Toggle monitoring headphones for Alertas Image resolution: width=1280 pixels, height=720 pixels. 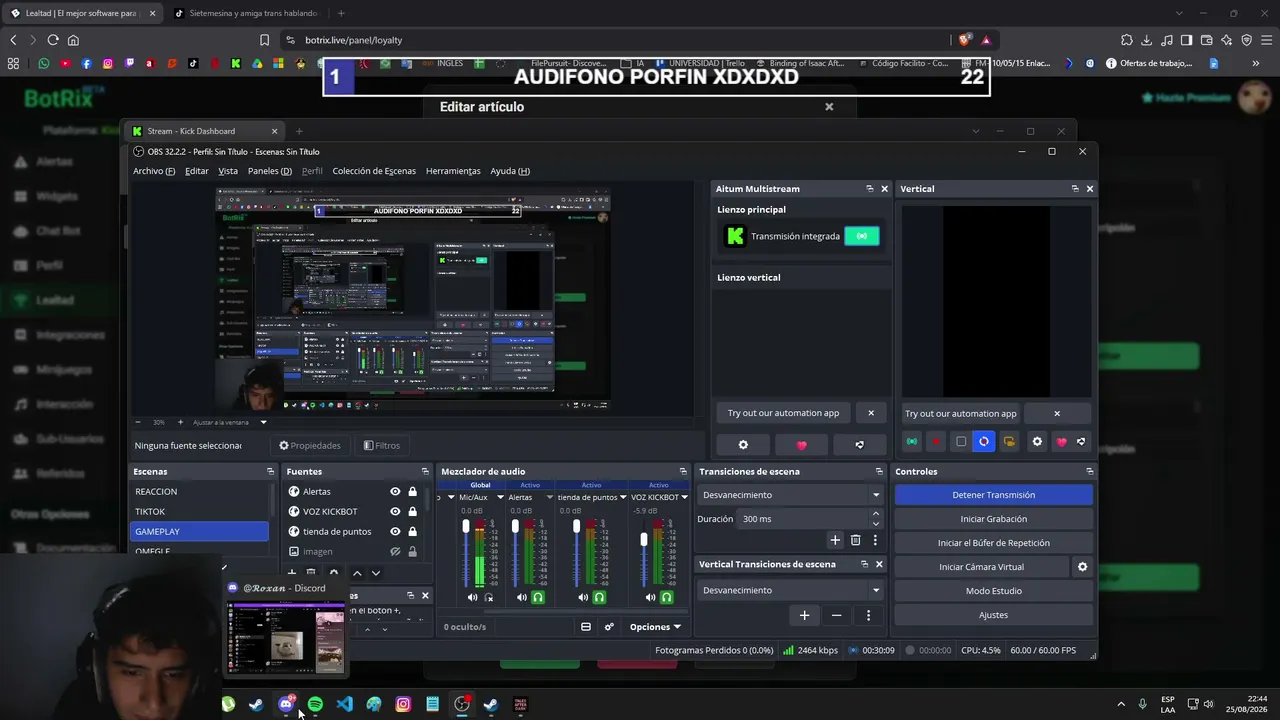pyautogui.click(x=538, y=597)
